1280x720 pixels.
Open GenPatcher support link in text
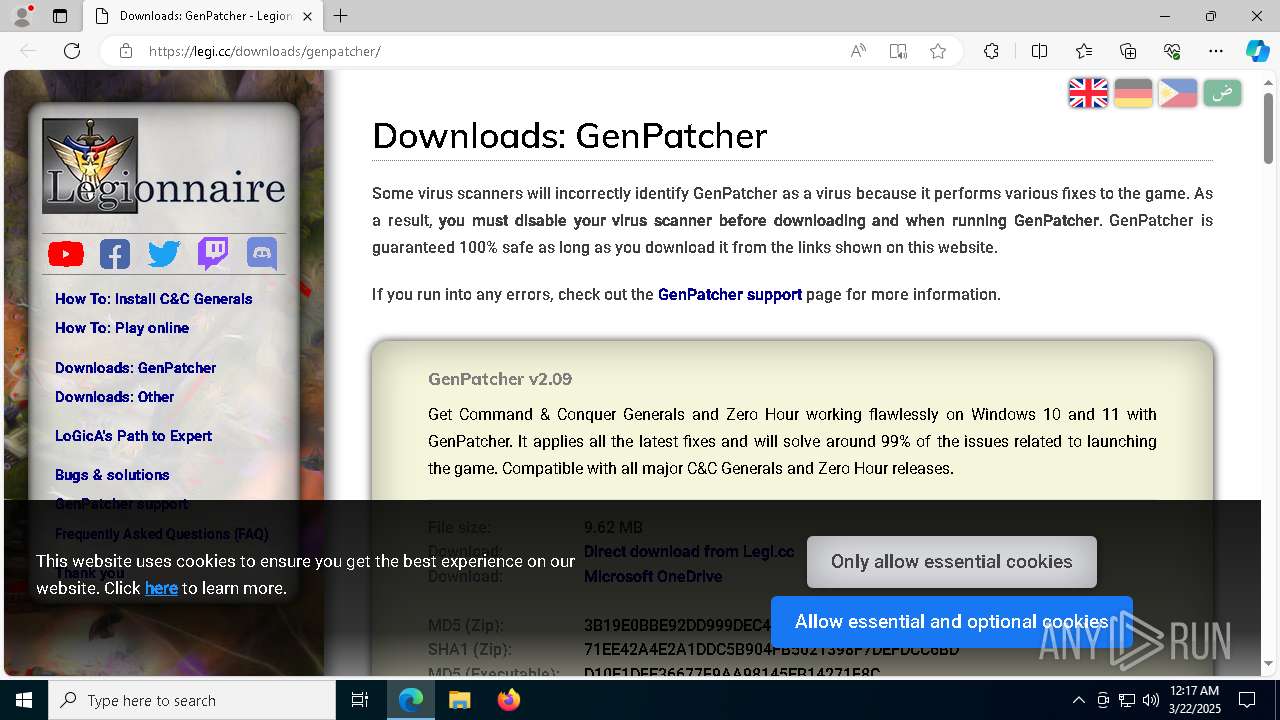click(x=730, y=294)
